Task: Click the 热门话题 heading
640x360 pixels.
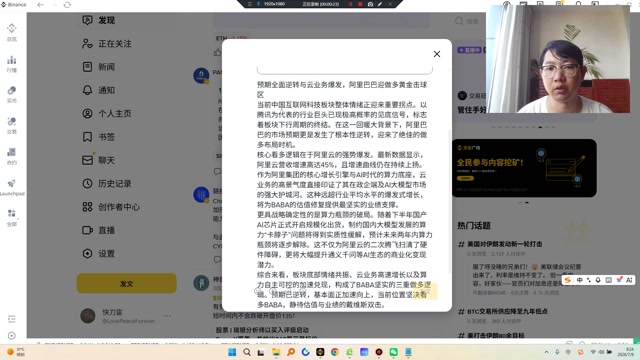Action: pos(474,225)
